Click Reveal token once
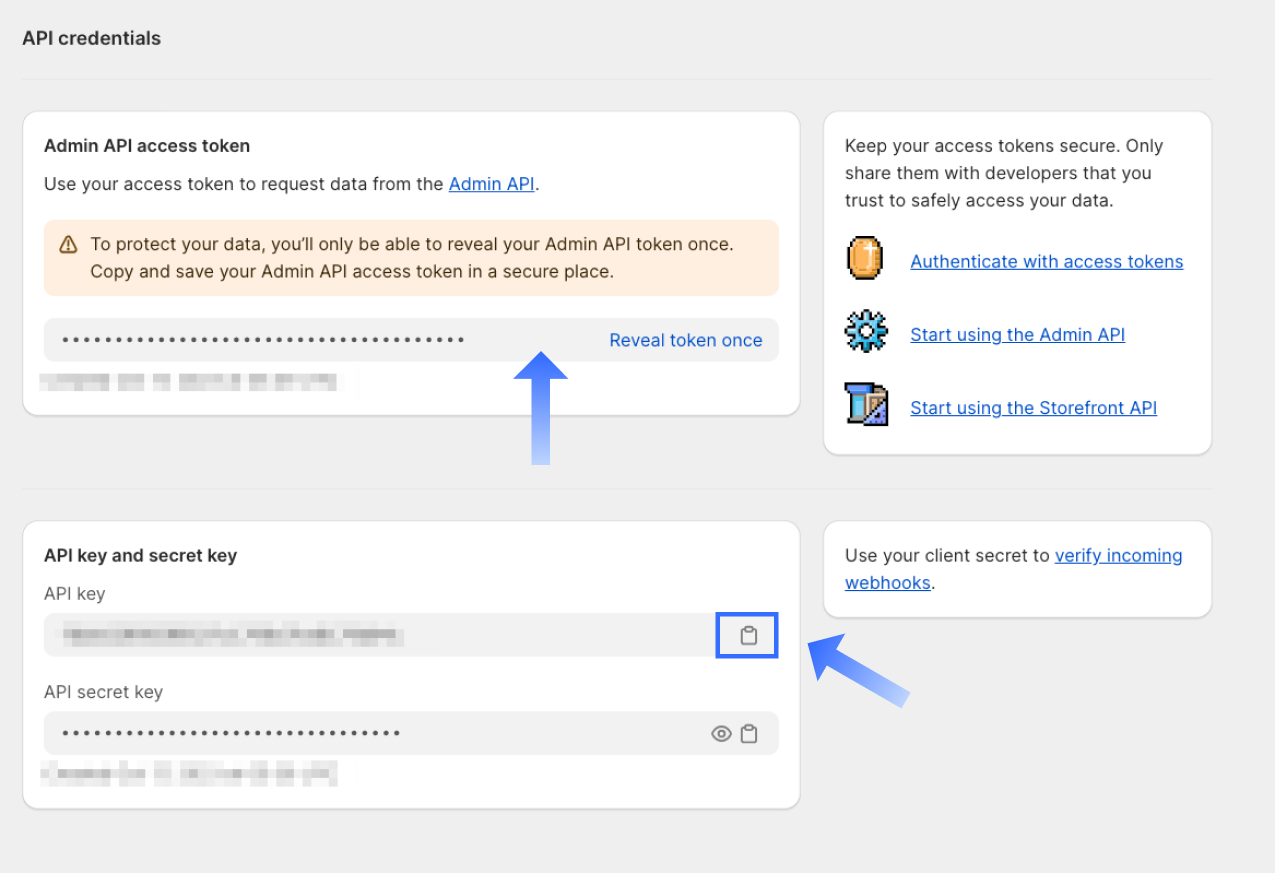1275x873 pixels. pyautogui.click(x=685, y=340)
